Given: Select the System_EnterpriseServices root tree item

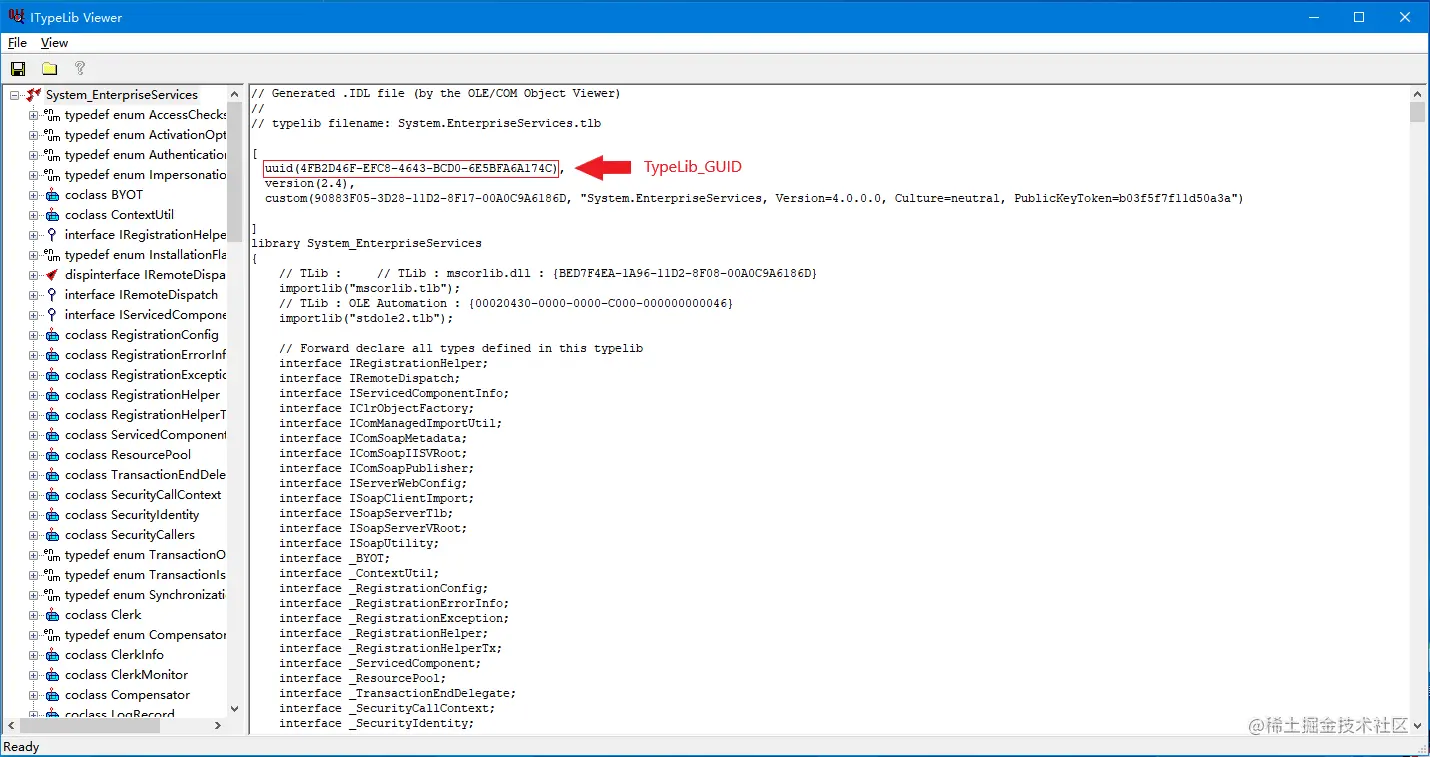Looking at the screenshot, I should click(x=122, y=95).
